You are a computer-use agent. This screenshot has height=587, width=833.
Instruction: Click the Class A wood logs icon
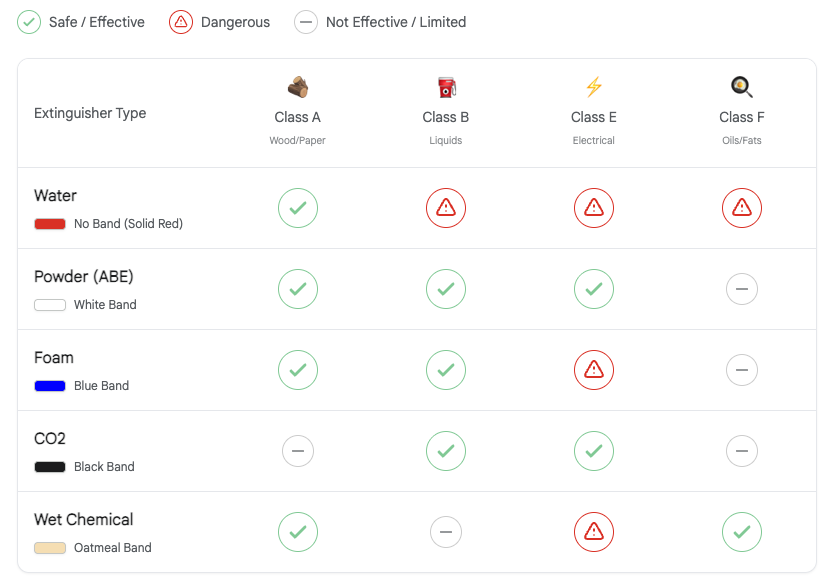[x=298, y=87]
